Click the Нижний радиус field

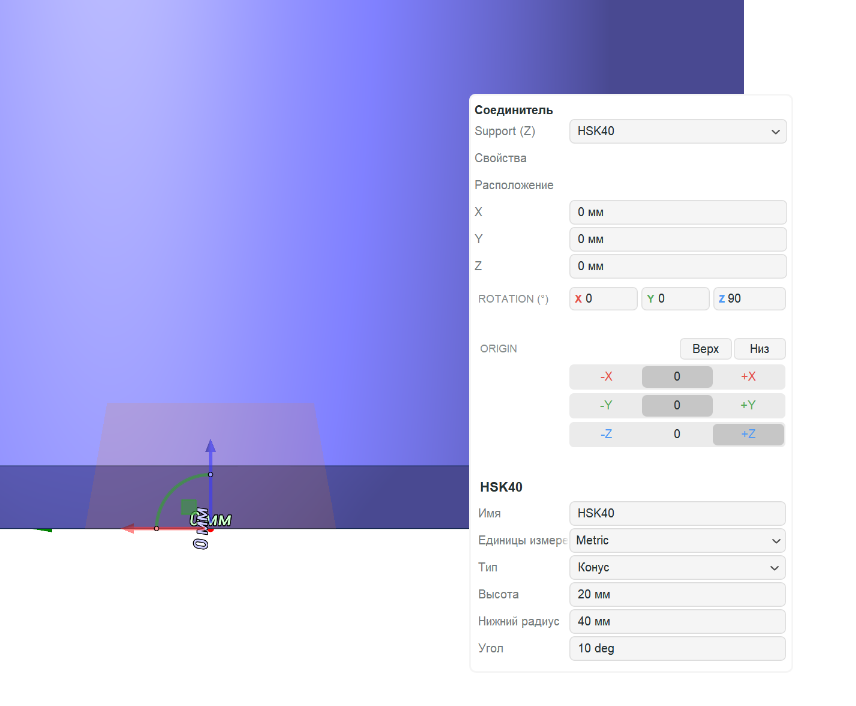click(x=677, y=622)
